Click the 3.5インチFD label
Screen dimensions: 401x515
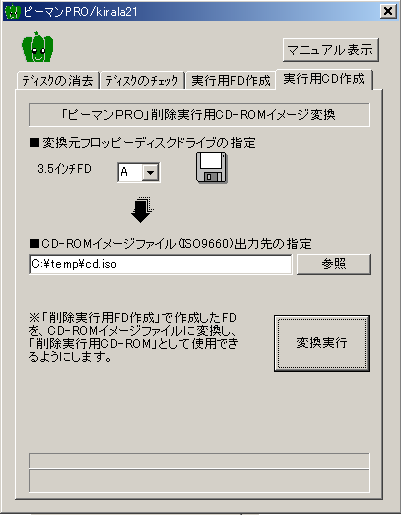(x=64, y=169)
